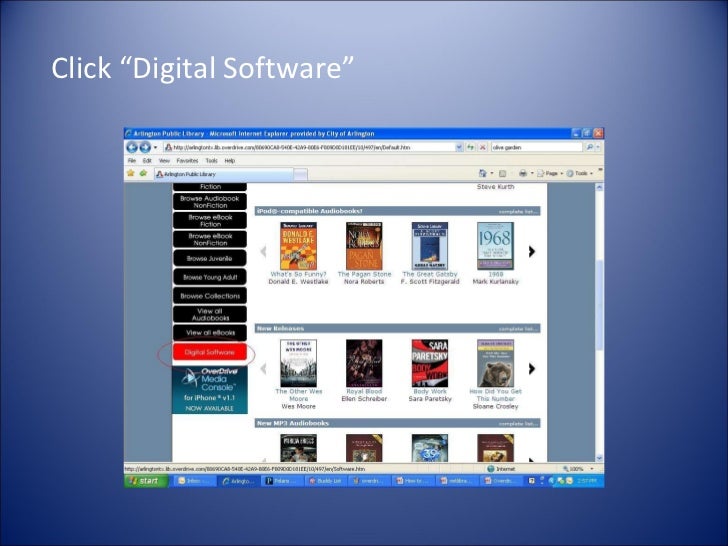Click Browse eBook Fiction button

(210, 221)
